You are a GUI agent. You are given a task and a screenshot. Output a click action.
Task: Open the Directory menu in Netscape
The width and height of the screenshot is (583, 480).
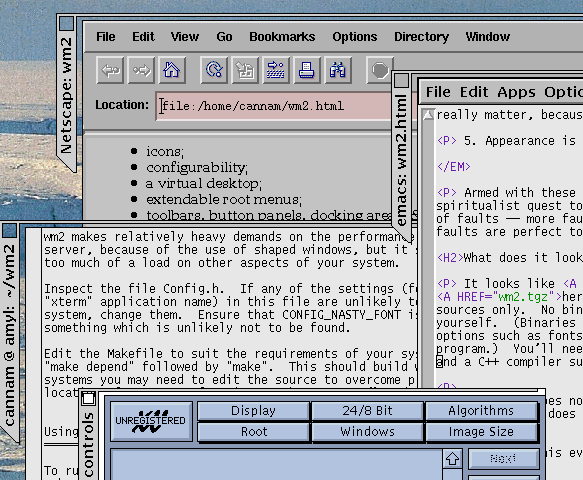click(421, 37)
